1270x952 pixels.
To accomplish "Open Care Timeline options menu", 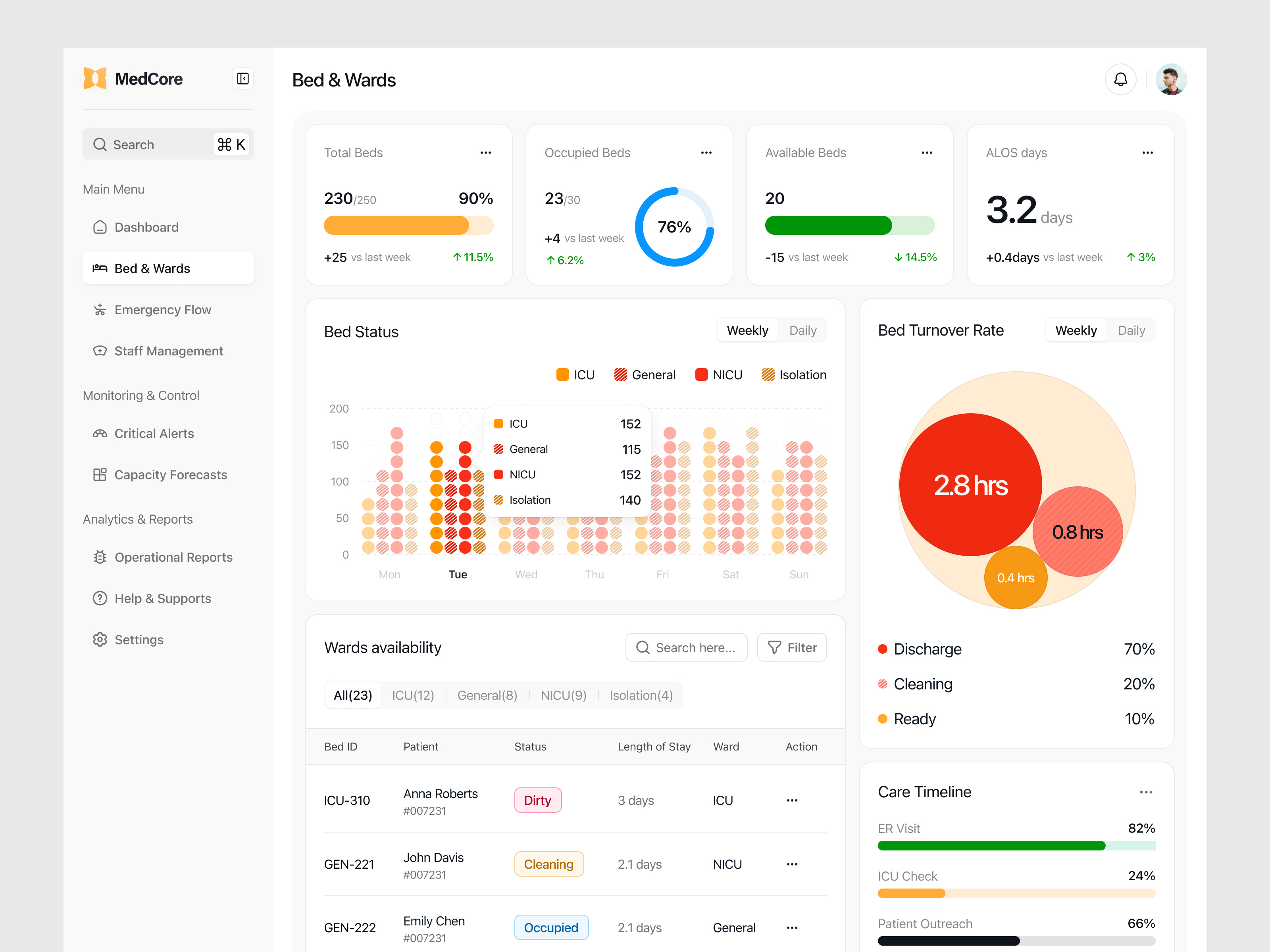I will [1146, 793].
